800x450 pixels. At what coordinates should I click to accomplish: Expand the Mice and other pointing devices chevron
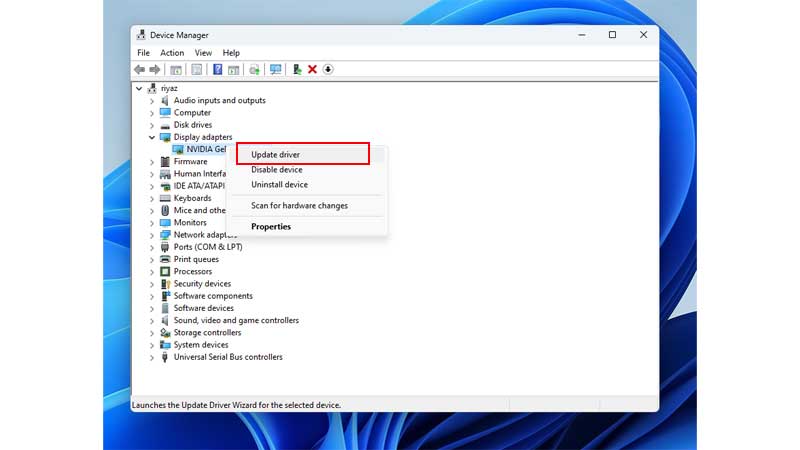[x=152, y=211]
